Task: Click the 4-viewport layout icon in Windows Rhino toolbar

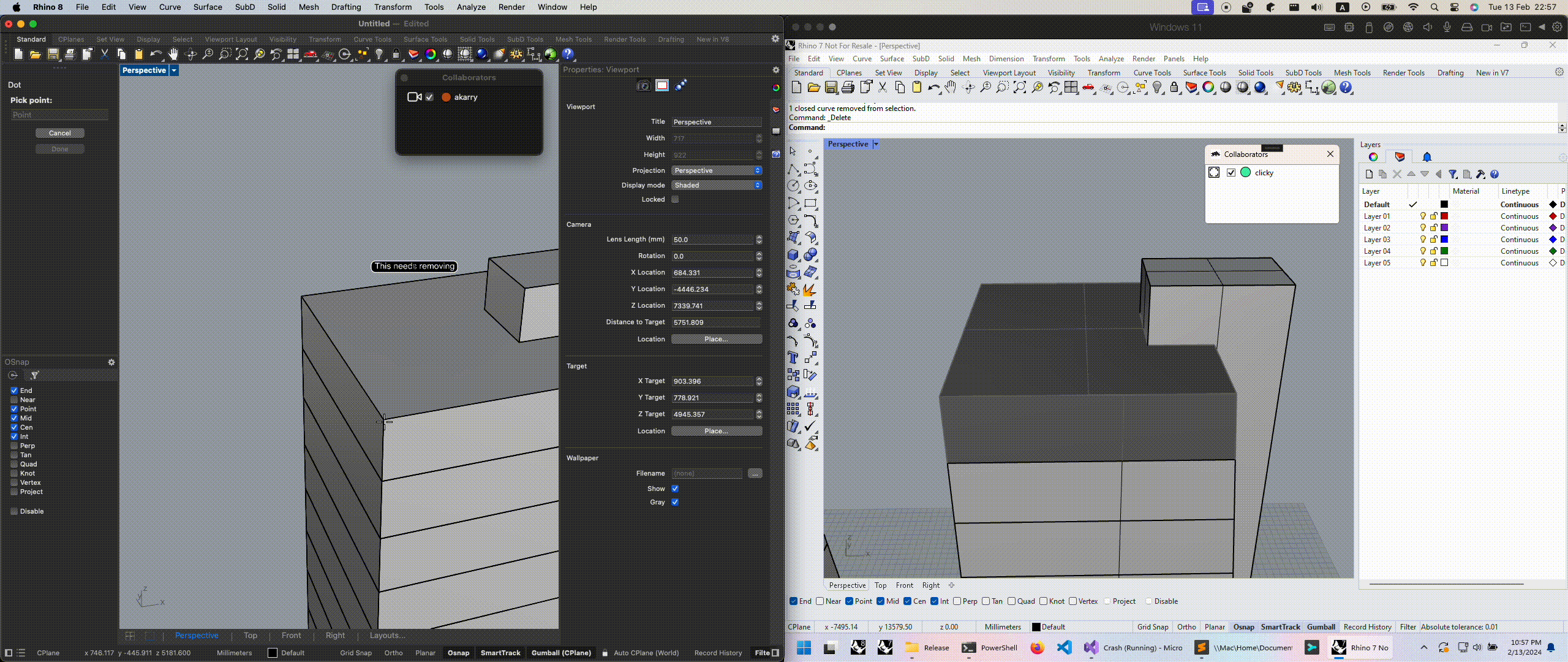Action: [x=1071, y=88]
